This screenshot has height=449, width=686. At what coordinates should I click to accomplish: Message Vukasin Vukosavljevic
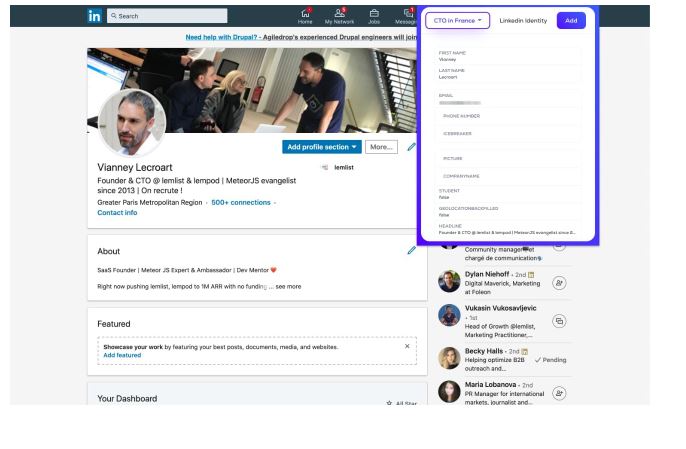(x=559, y=321)
